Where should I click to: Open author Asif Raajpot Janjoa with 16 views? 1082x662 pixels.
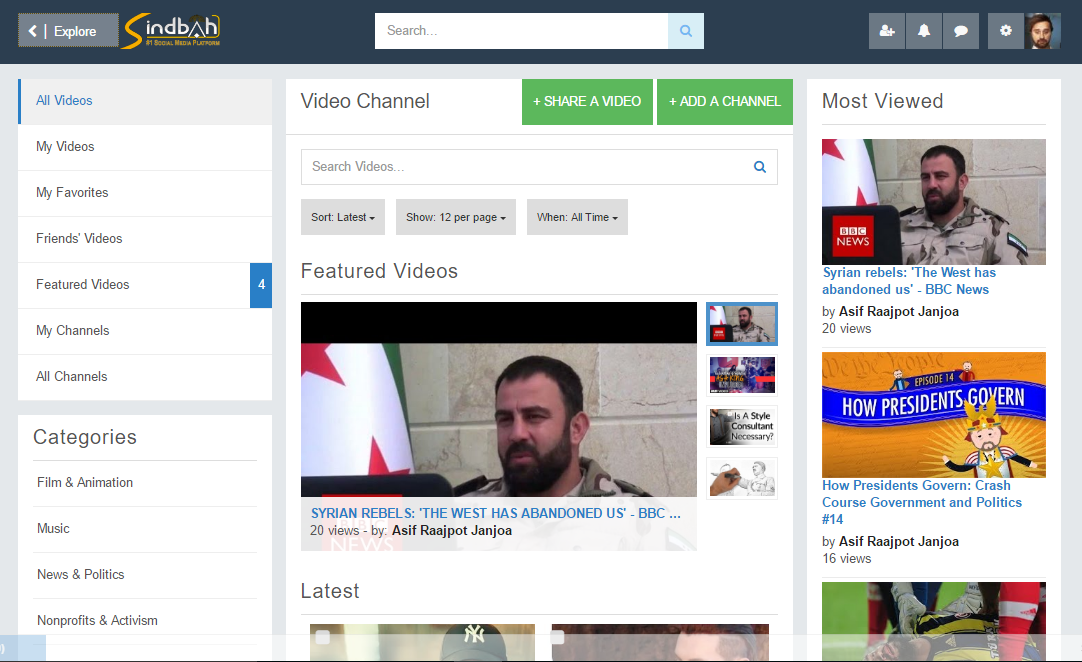pos(898,542)
